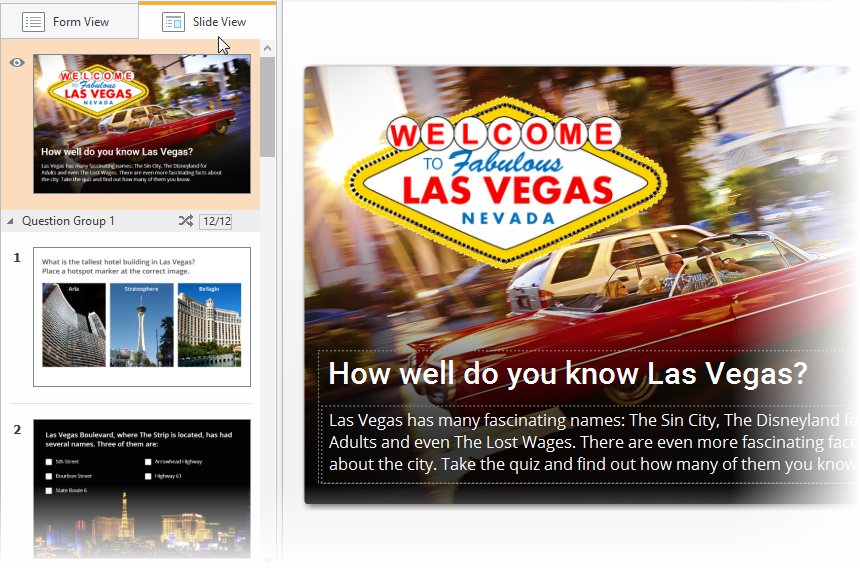Click the intro description text box

coord(592,442)
